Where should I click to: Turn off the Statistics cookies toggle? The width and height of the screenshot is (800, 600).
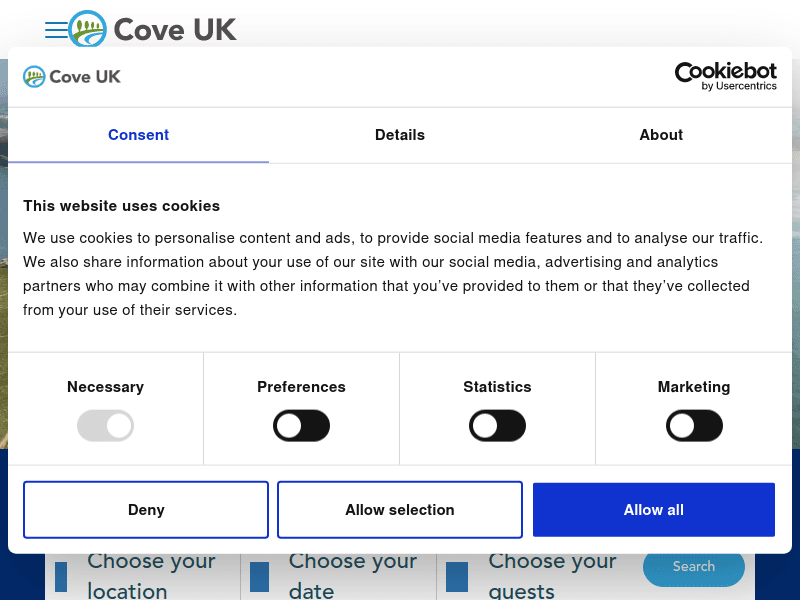497,425
